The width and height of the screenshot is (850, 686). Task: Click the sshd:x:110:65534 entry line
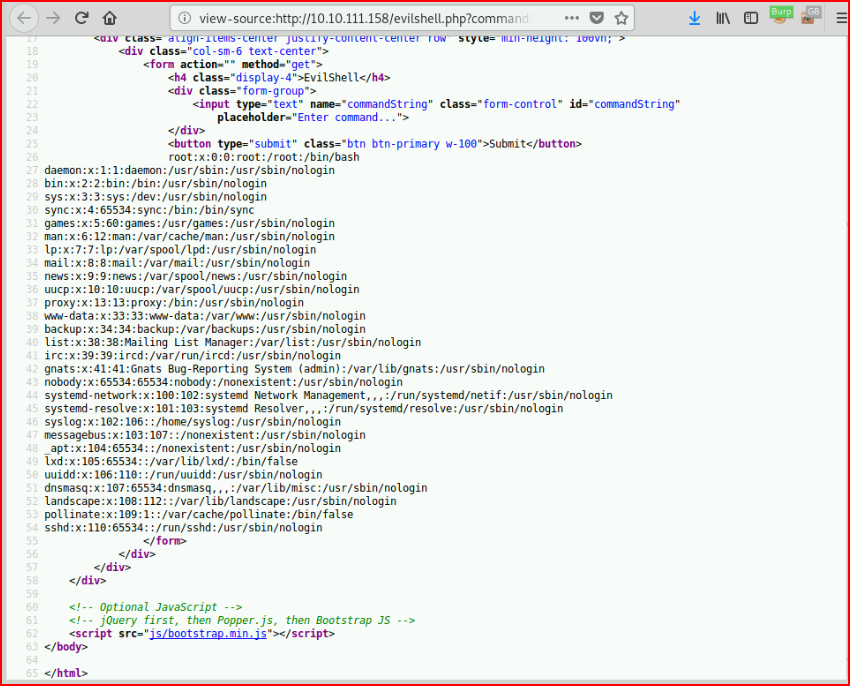(183, 528)
